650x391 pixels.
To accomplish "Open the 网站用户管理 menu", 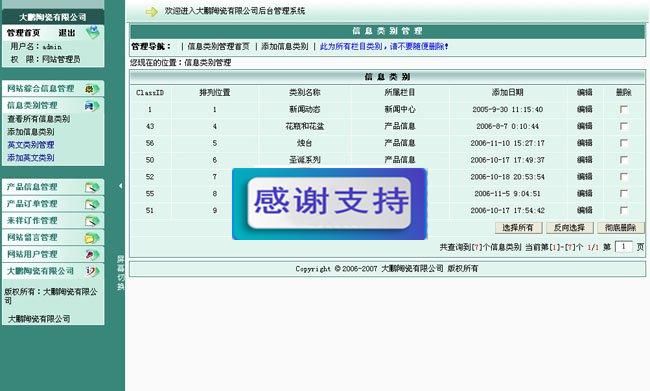I will click(32, 255).
